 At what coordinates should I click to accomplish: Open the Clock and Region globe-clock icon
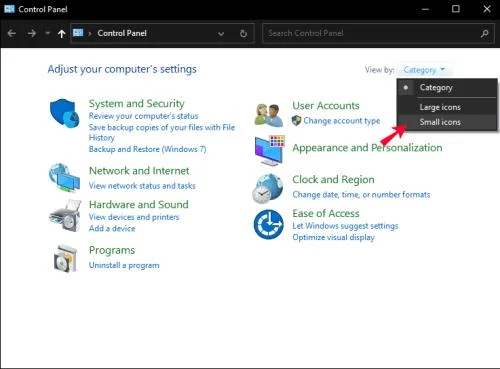click(x=268, y=188)
